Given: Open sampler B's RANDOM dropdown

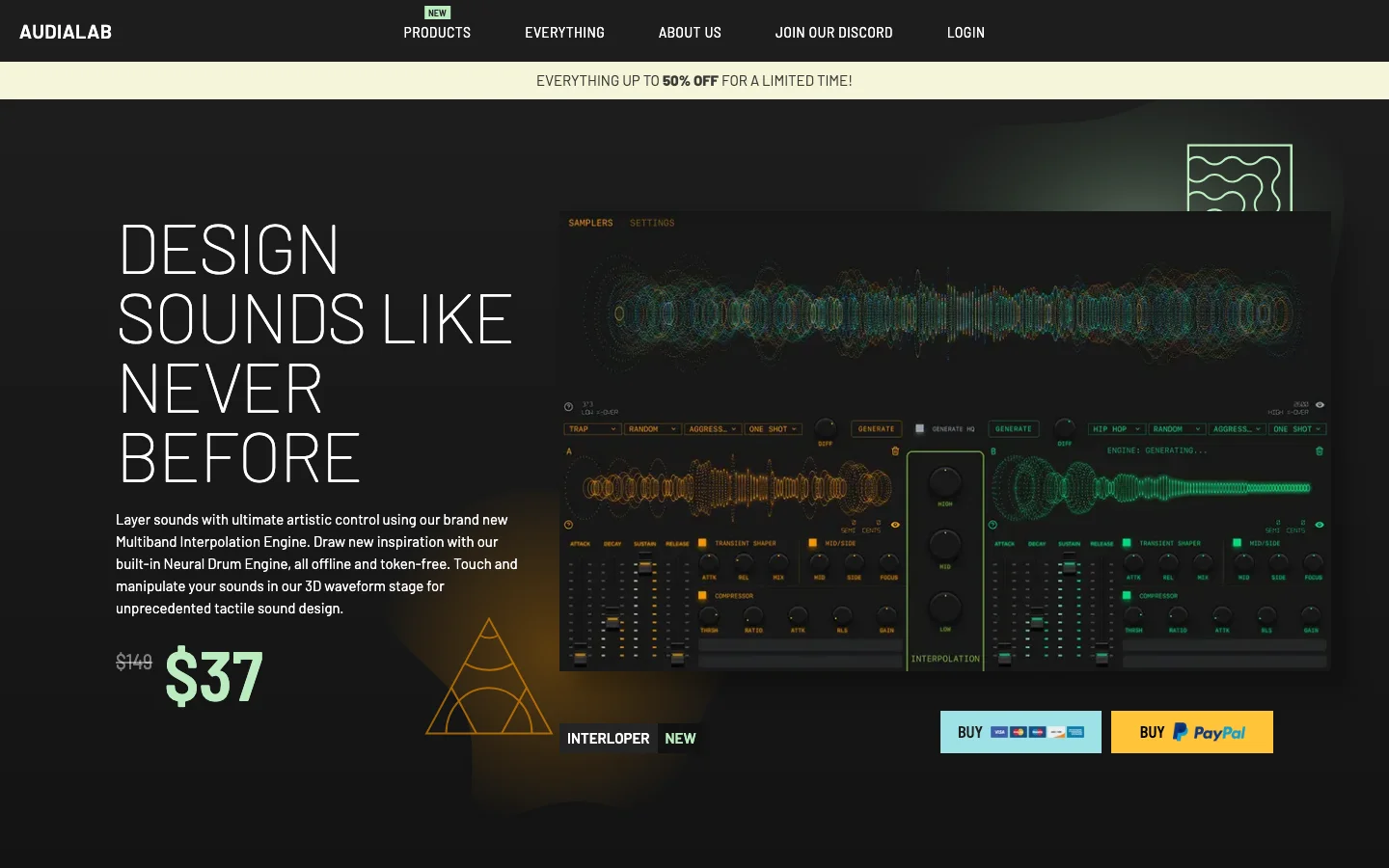Looking at the screenshot, I should [1177, 429].
